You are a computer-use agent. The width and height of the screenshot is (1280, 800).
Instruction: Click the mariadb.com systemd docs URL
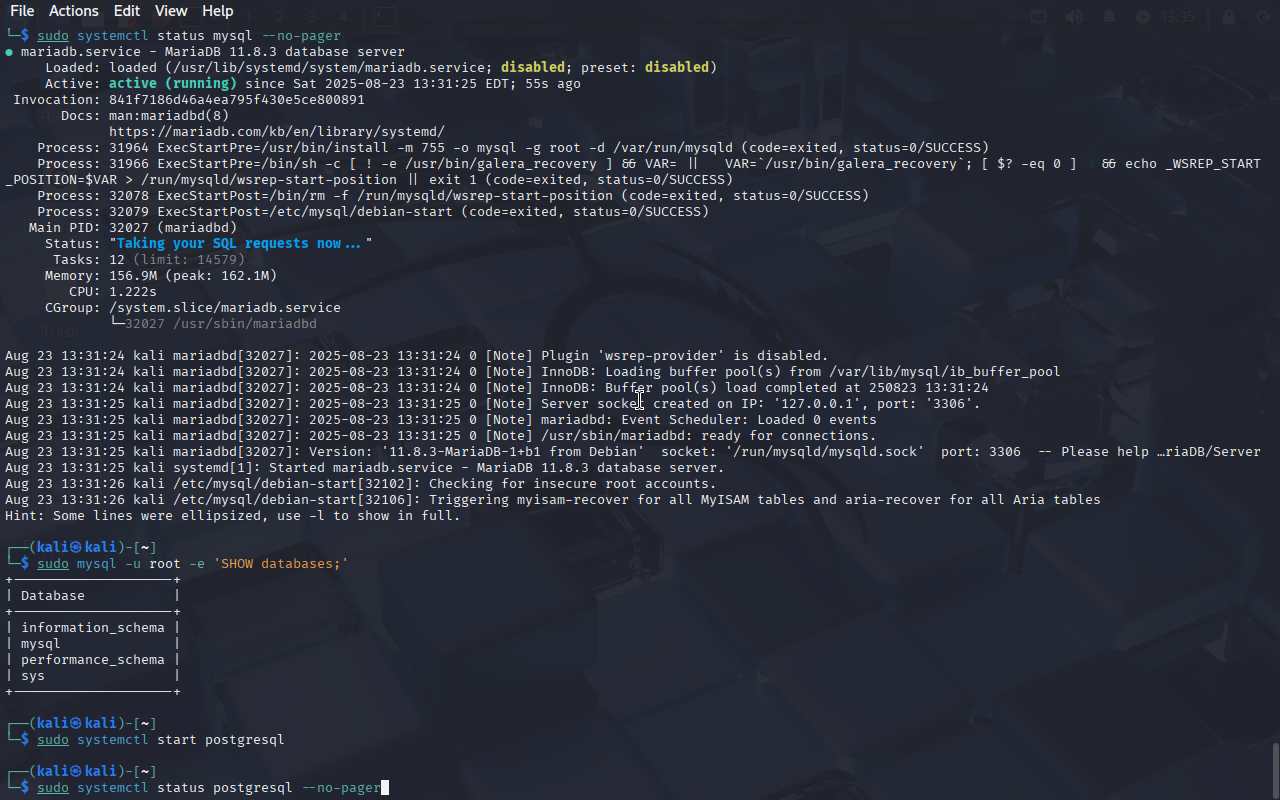tap(277, 132)
